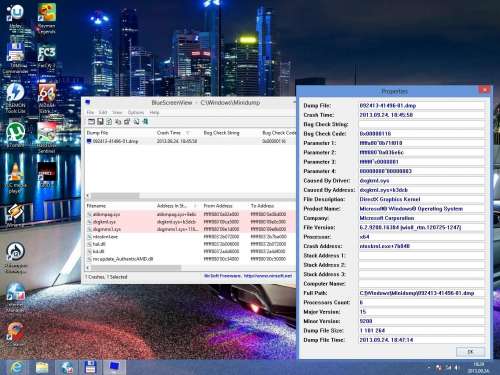Open Advanced Options from BlueScreenView toolbar's first icon
Screen dimensions: 500x375
91,122
